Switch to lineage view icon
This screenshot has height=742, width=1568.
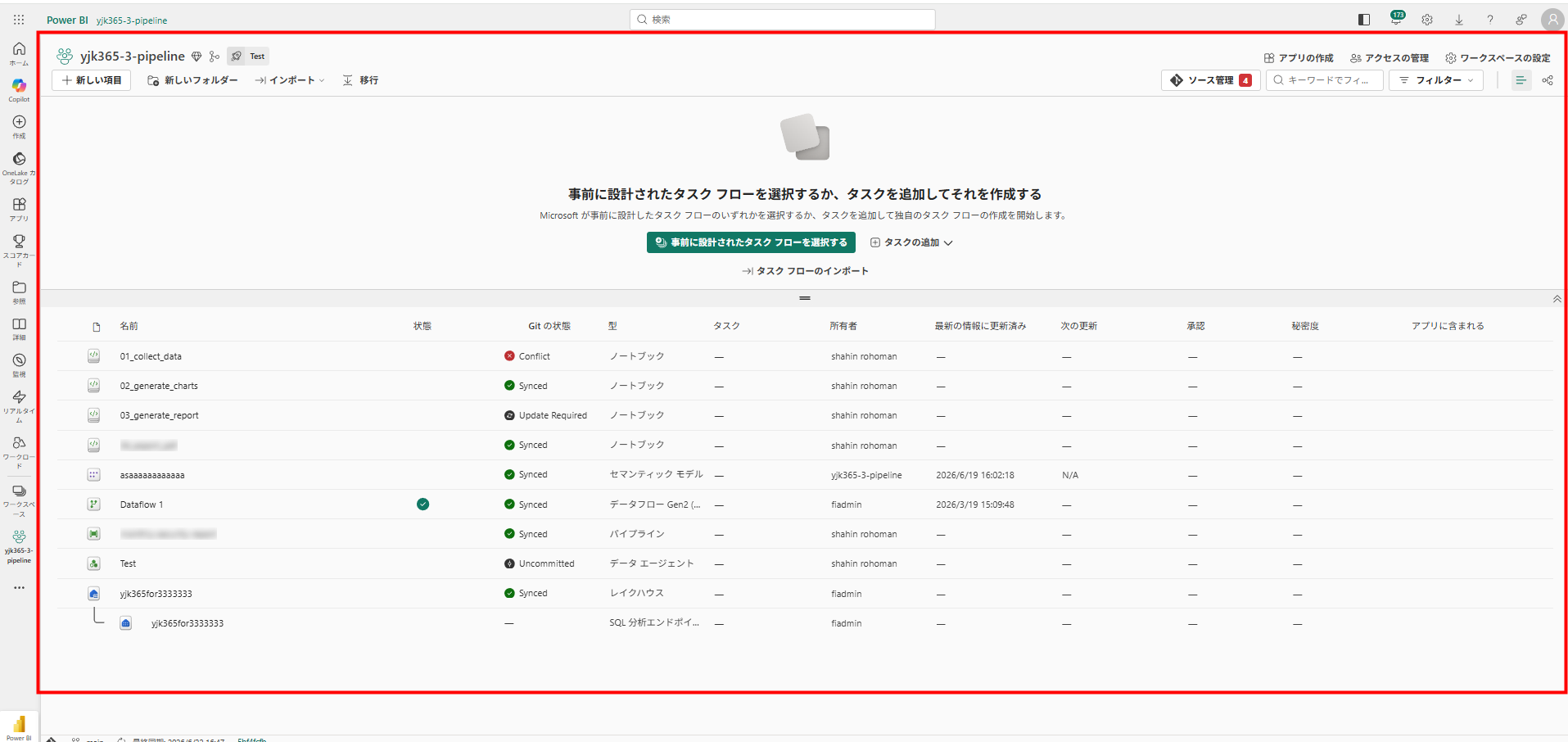click(1548, 80)
